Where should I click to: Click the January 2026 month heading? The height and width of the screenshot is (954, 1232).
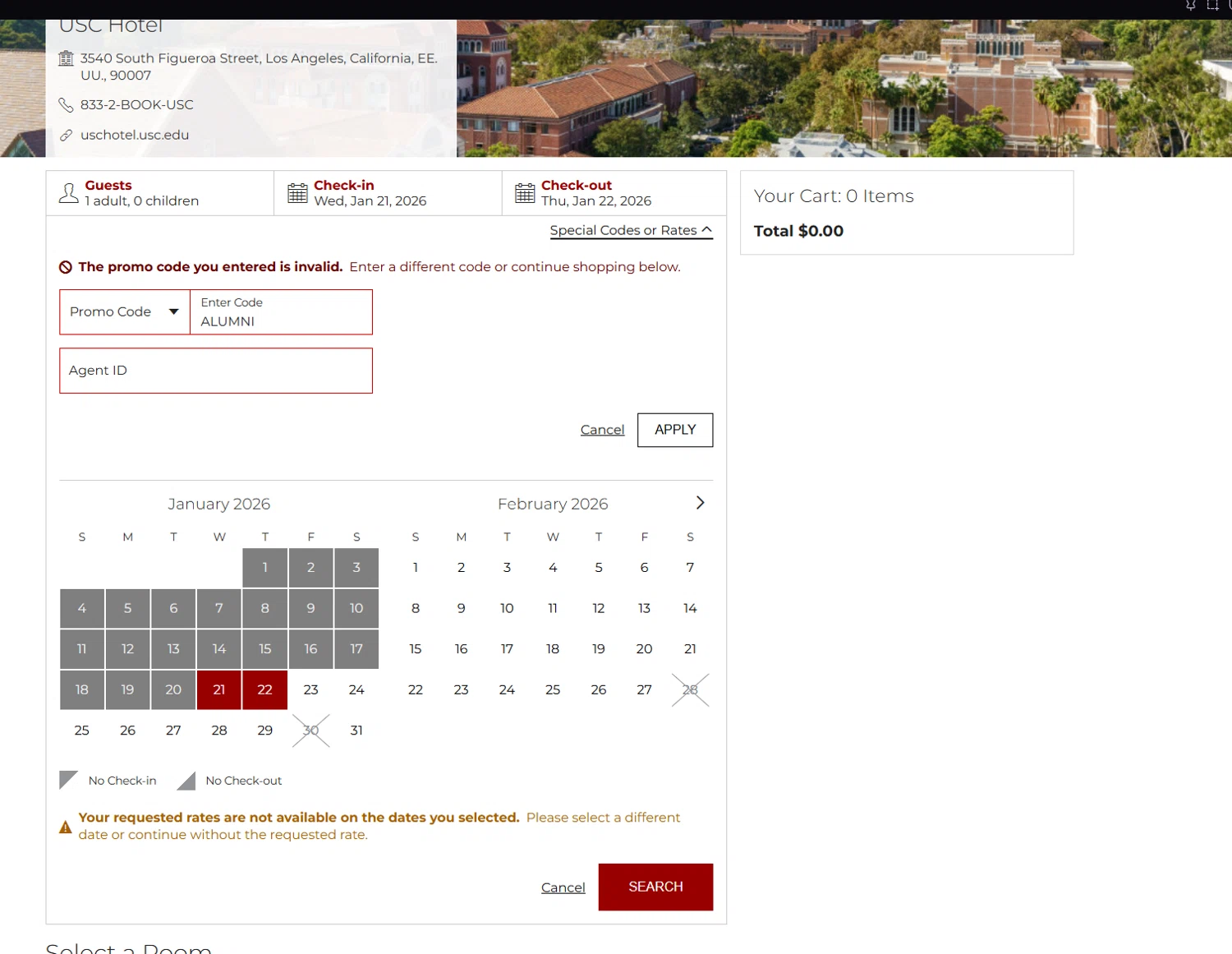point(219,504)
